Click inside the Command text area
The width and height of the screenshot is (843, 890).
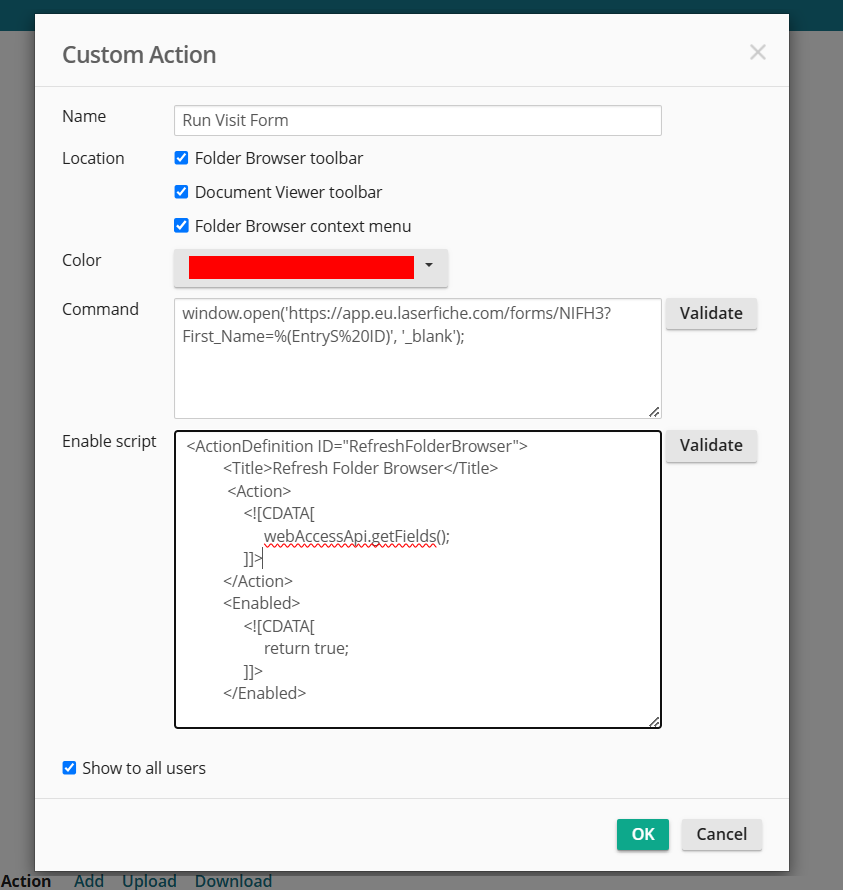pos(418,359)
